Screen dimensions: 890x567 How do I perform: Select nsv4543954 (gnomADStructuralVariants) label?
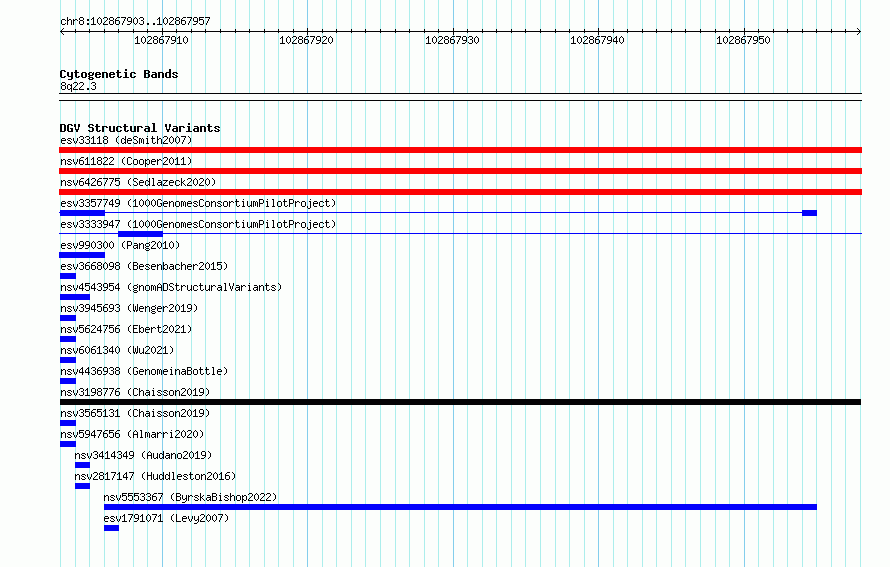pos(171,287)
